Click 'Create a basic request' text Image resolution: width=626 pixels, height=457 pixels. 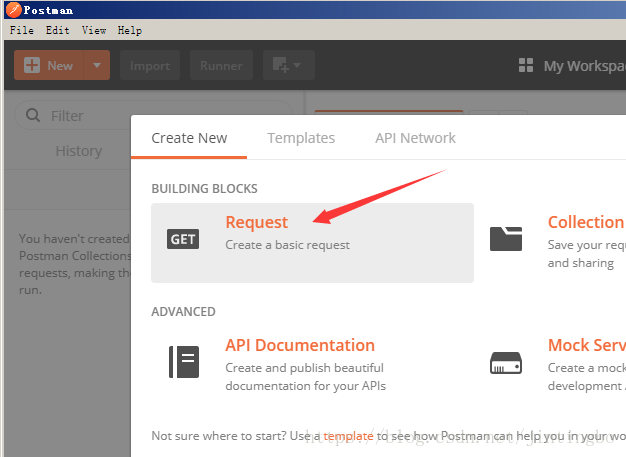click(x=287, y=245)
